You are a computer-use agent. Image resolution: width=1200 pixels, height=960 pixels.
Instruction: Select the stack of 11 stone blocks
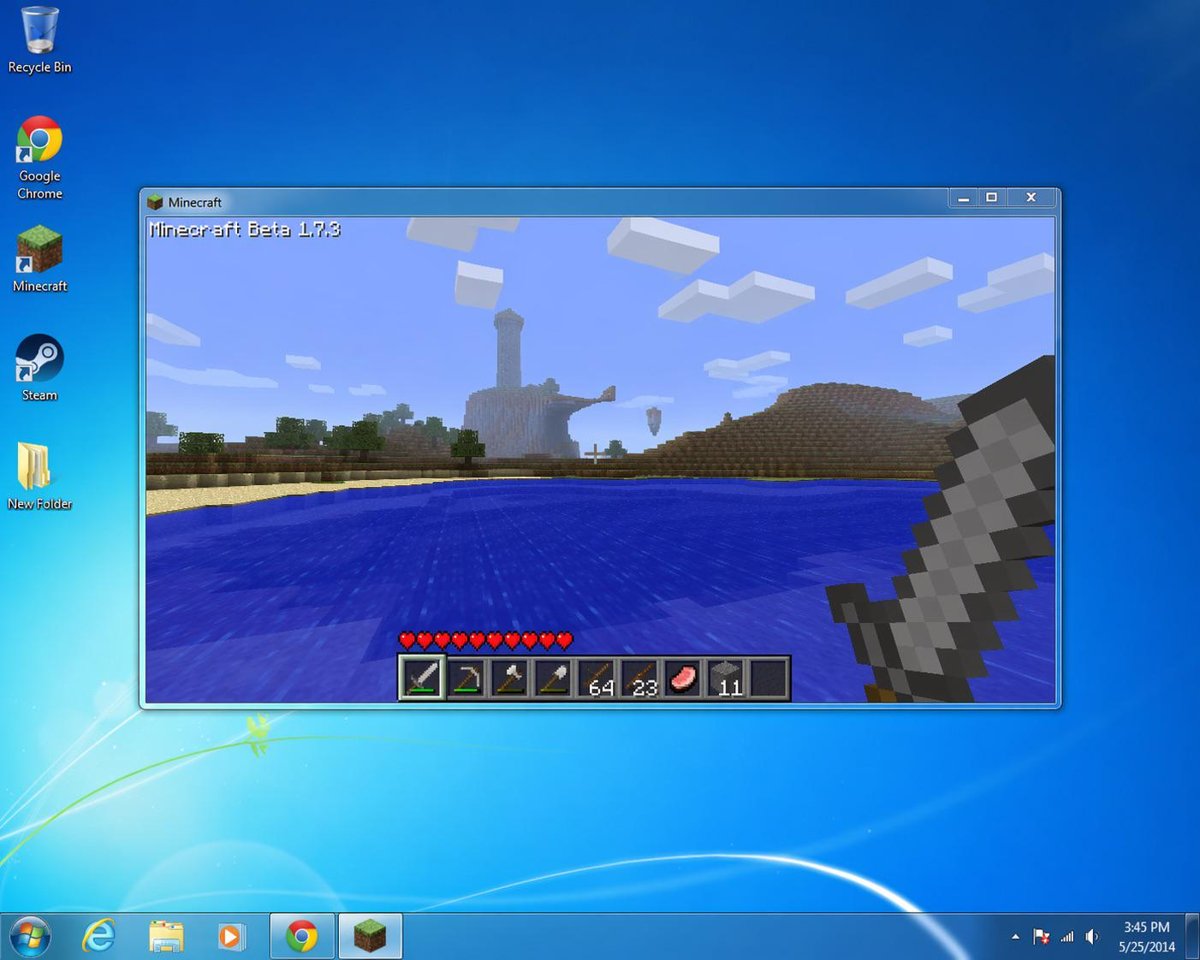click(x=726, y=678)
